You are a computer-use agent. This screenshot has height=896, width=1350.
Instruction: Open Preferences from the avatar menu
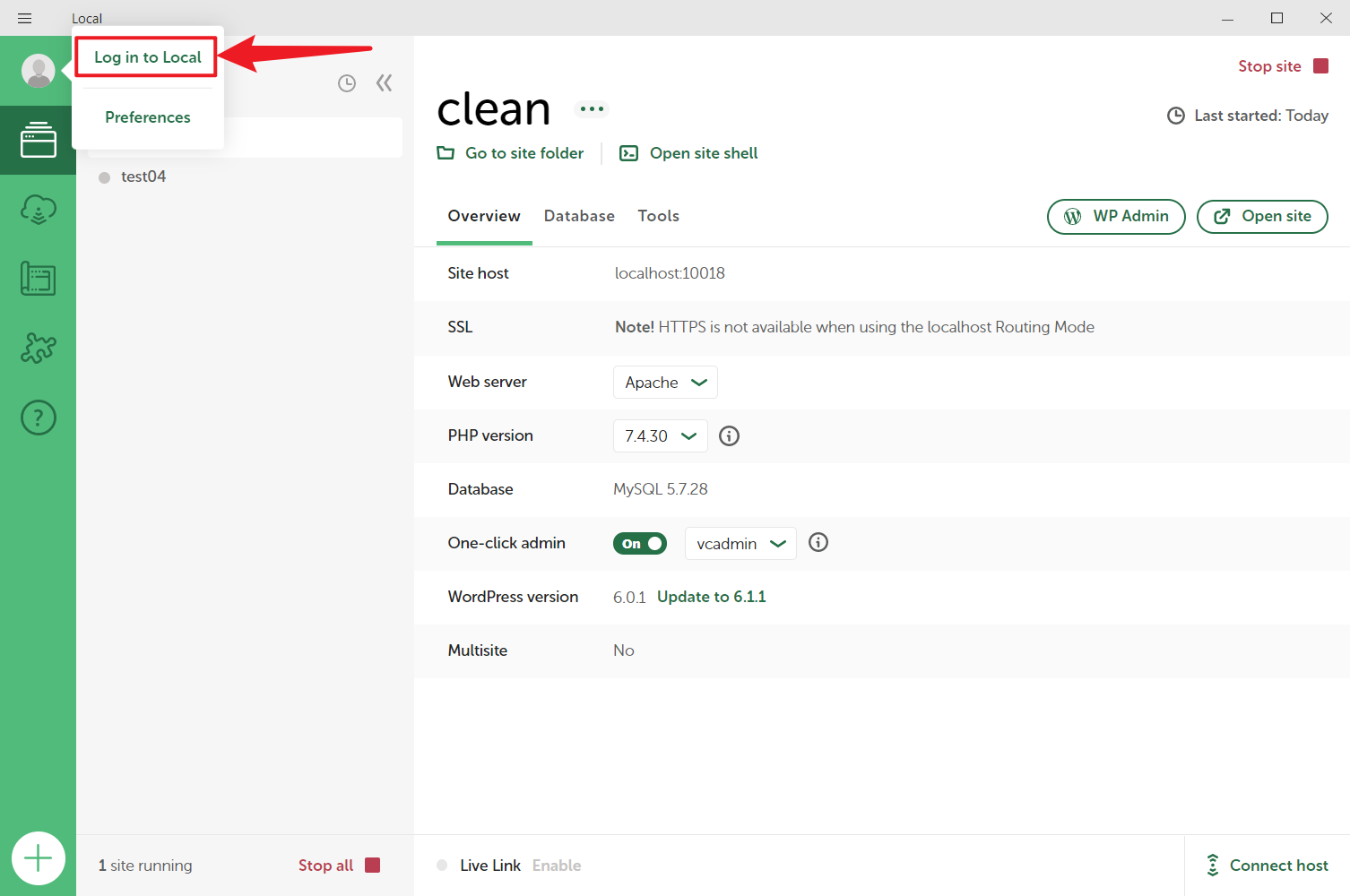148,117
